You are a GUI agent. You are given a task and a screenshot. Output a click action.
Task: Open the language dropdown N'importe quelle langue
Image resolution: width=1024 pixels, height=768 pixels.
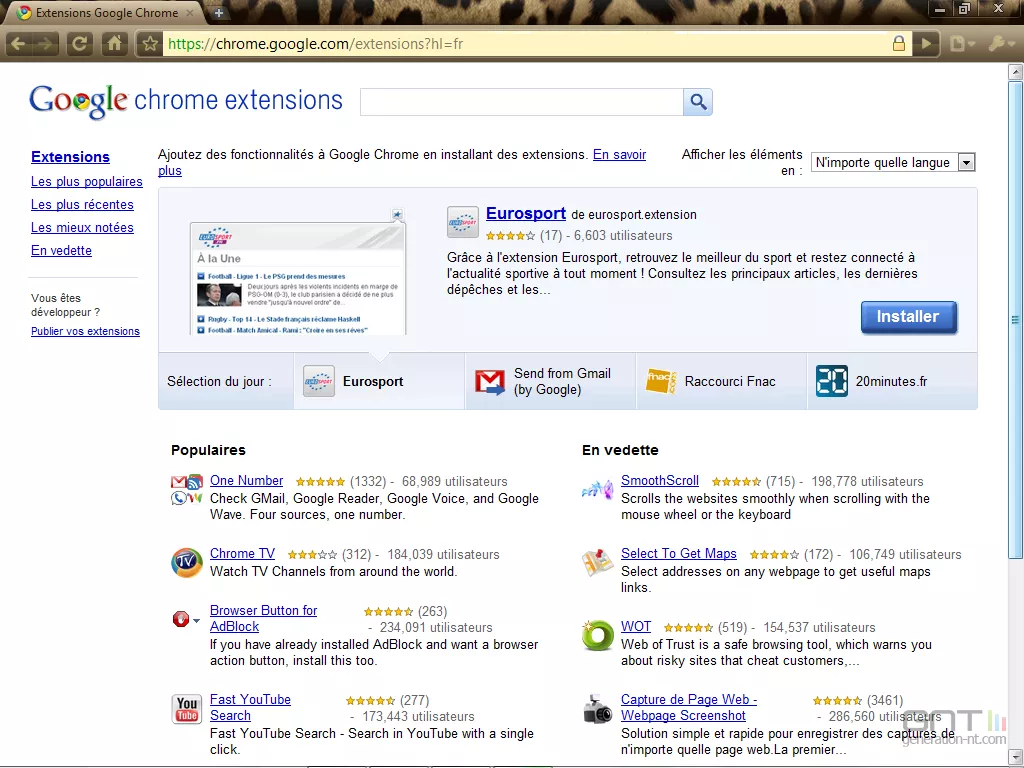coord(893,162)
